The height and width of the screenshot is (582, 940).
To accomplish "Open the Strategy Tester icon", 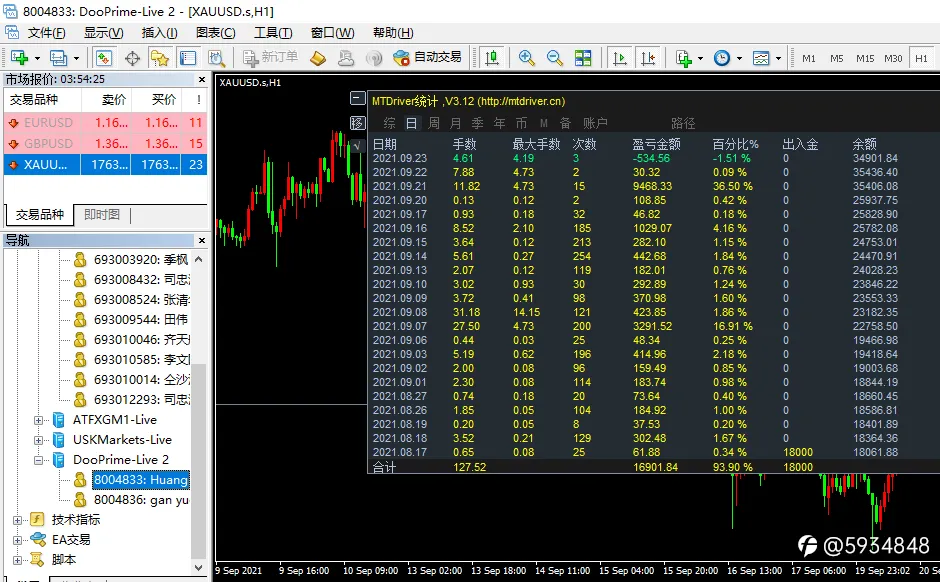I will click(216, 58).
